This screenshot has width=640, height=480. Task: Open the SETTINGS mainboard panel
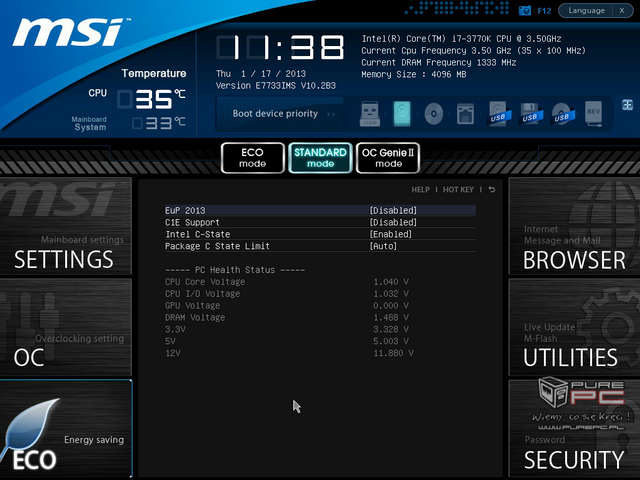66,226
